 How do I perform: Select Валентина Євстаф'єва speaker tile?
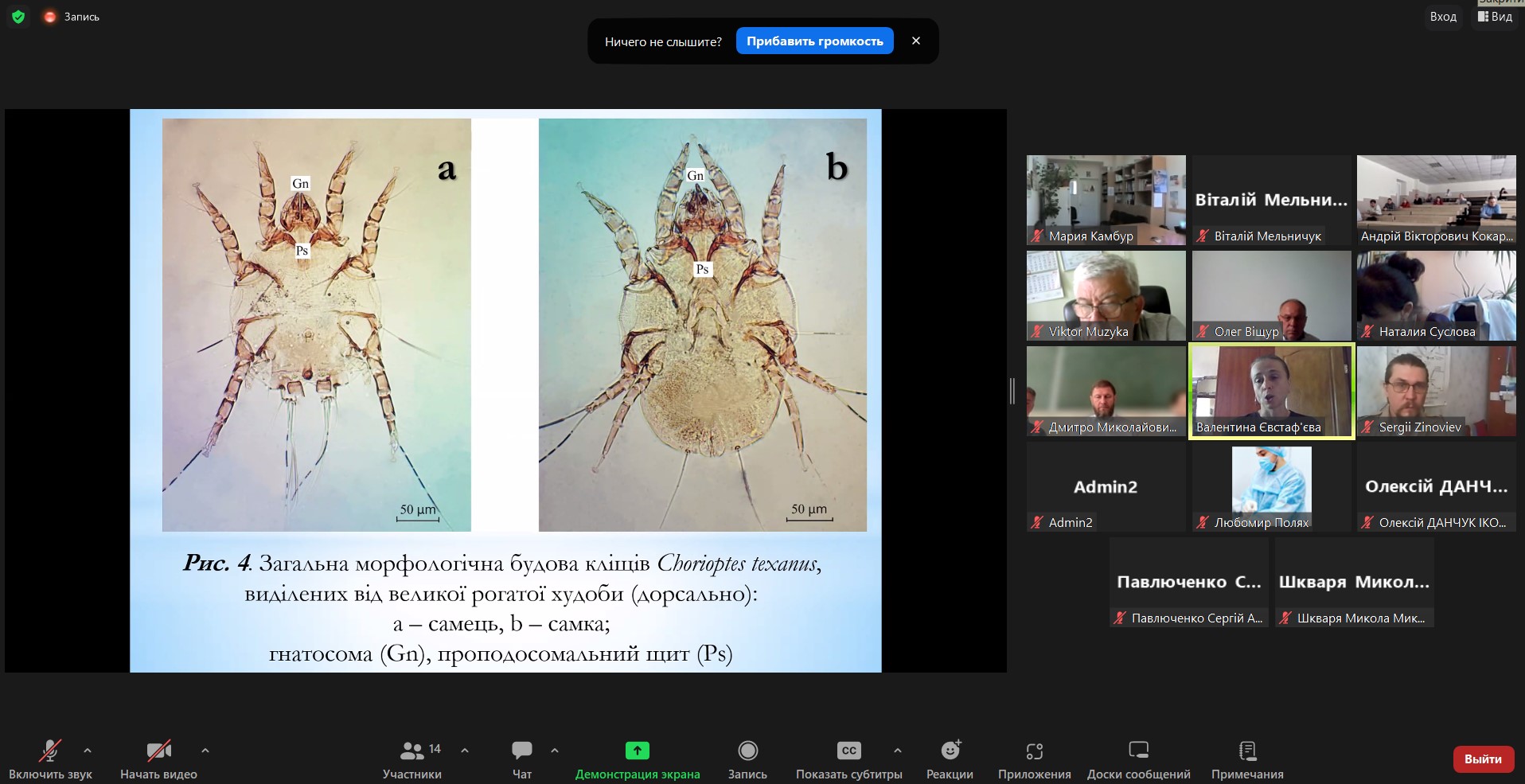click(x=1271, y=391)
